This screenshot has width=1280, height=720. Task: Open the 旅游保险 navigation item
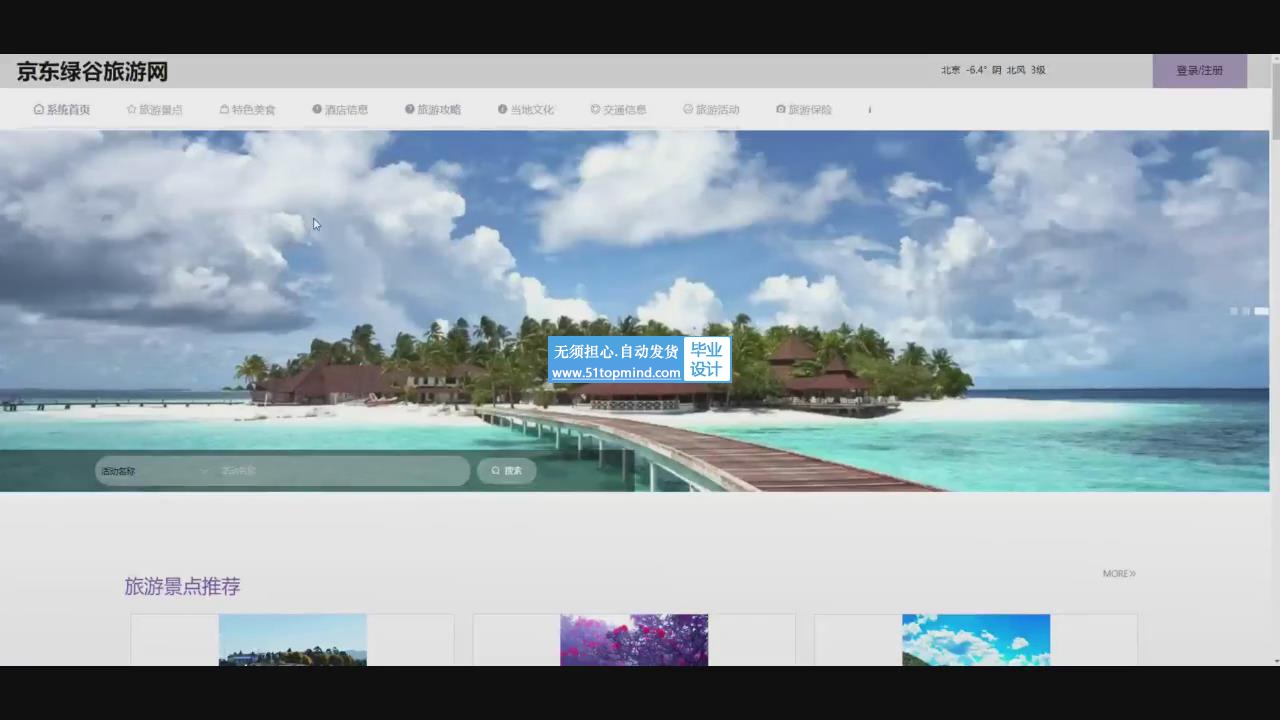click(x=804, y=110)
